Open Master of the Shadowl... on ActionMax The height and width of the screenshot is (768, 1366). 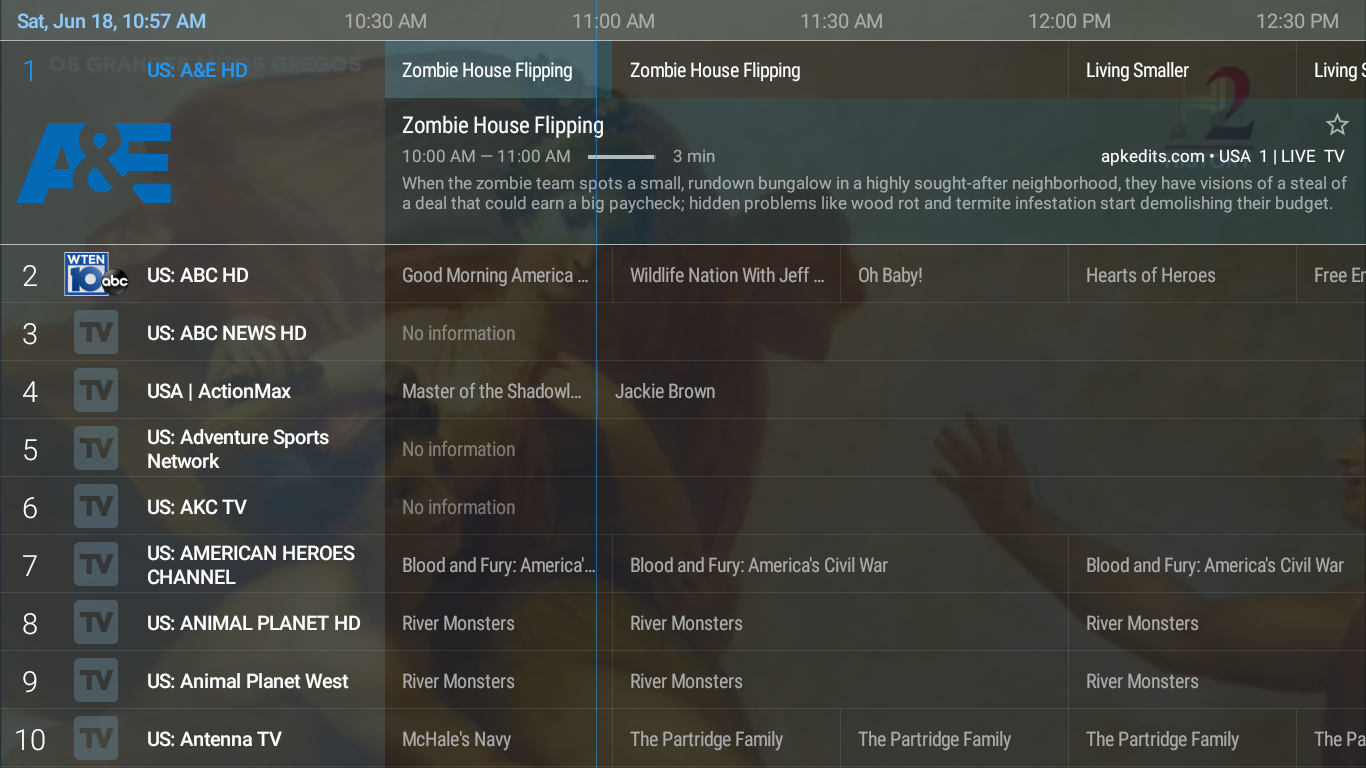(x=491, y=391)
